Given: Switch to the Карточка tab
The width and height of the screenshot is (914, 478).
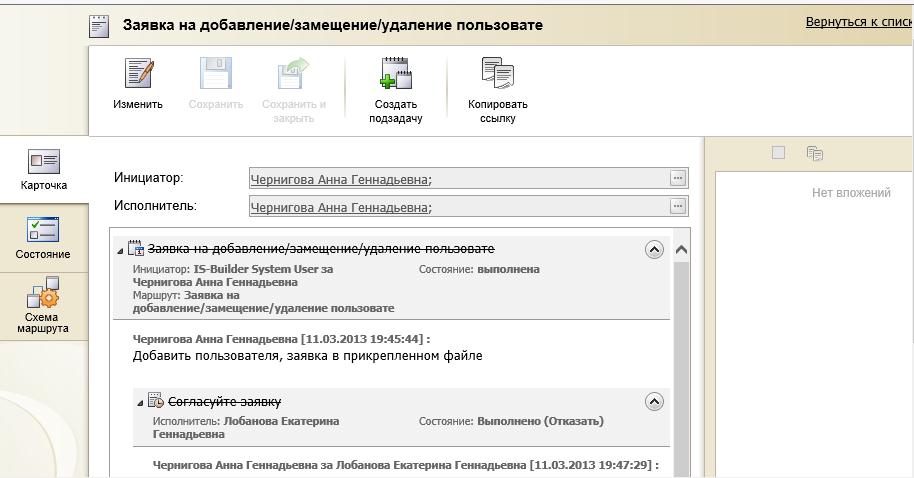Looking at the screenshot, I should coord(44,169).
